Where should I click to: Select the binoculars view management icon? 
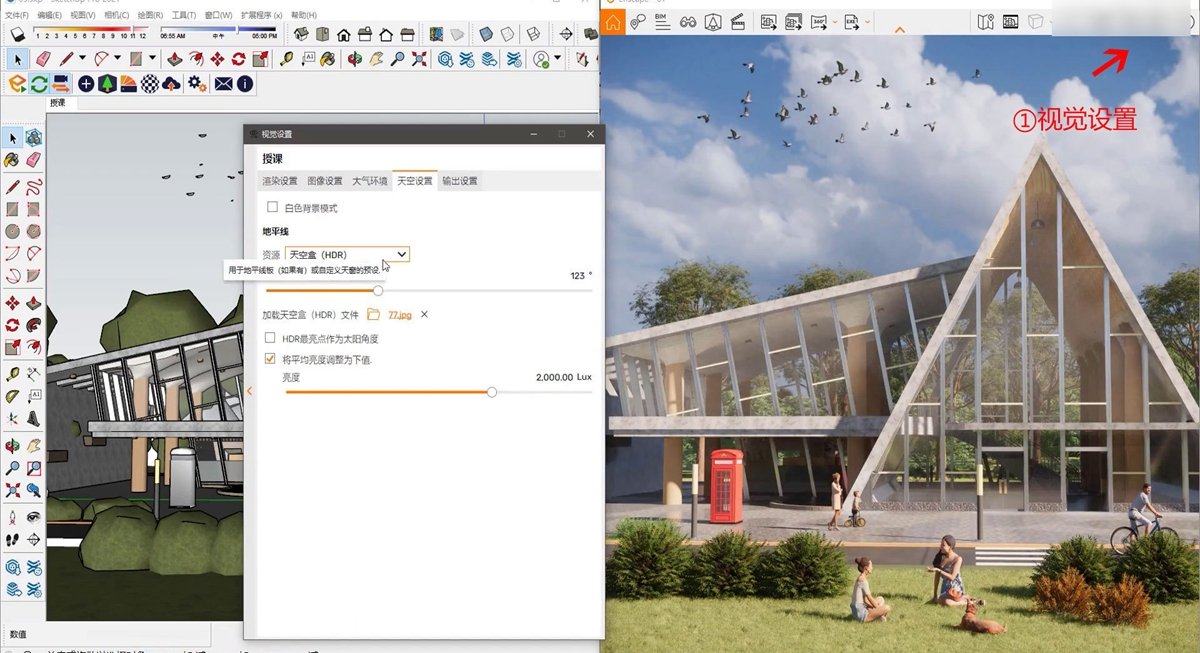click(688, 21)
